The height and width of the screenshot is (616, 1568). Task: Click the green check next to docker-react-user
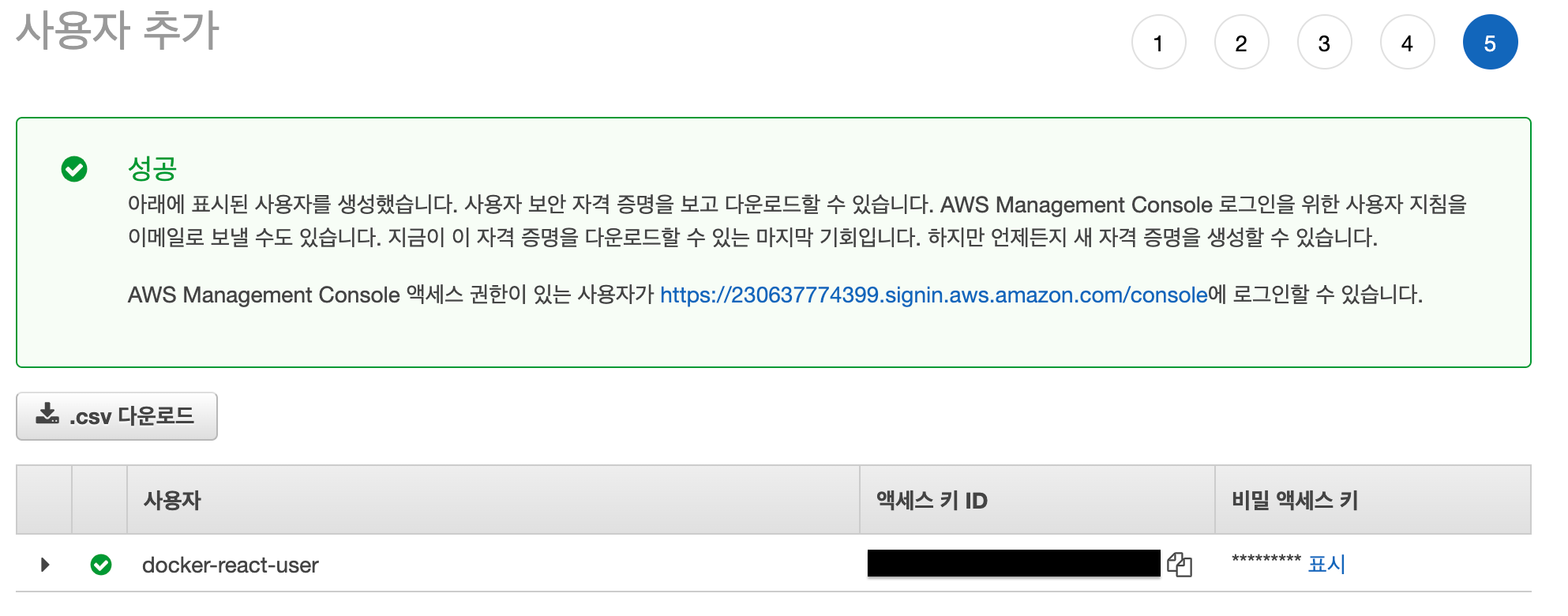101,565
